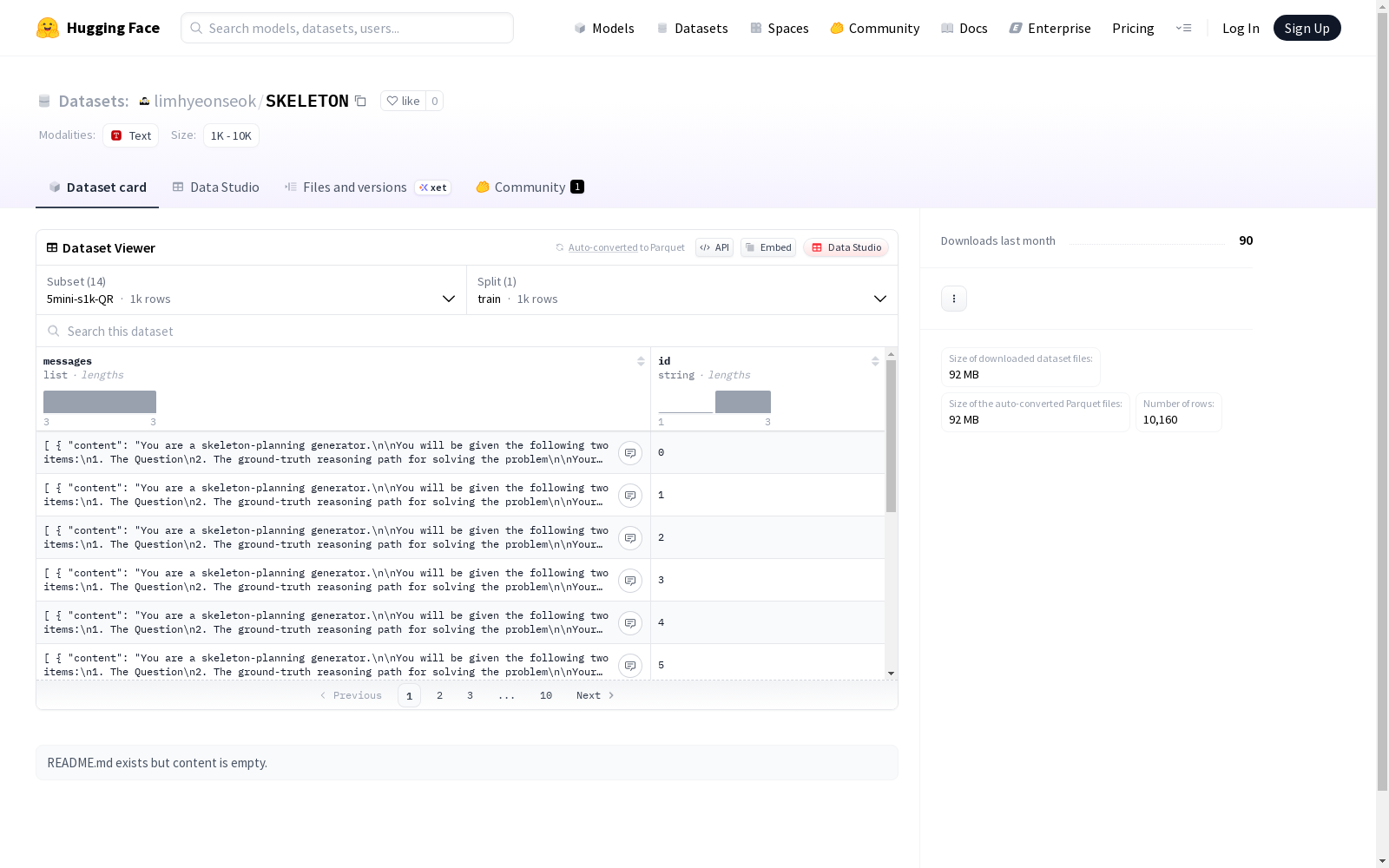
Task: Jump to page 10 of the dataset
Action: pyautogui.click(x=546, y=695)
